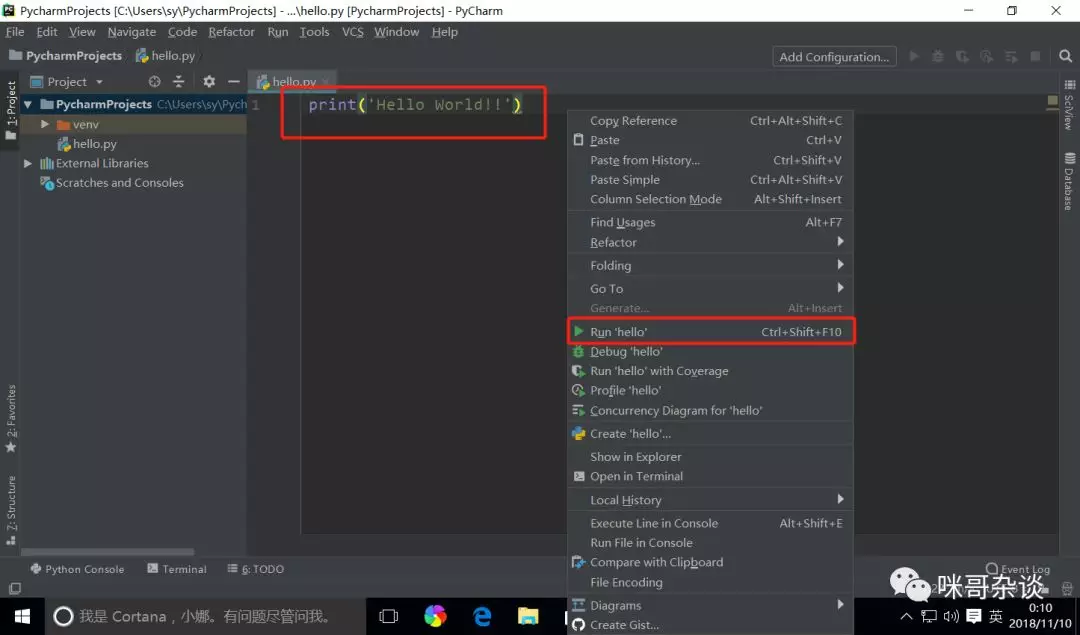Click the Project panel horizontal scrollbar

point(107,552)
